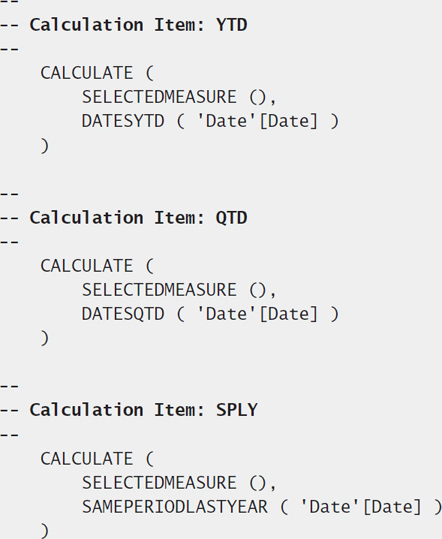Click the DATESQTD function name
442x539 pixels.
[123, 314]
